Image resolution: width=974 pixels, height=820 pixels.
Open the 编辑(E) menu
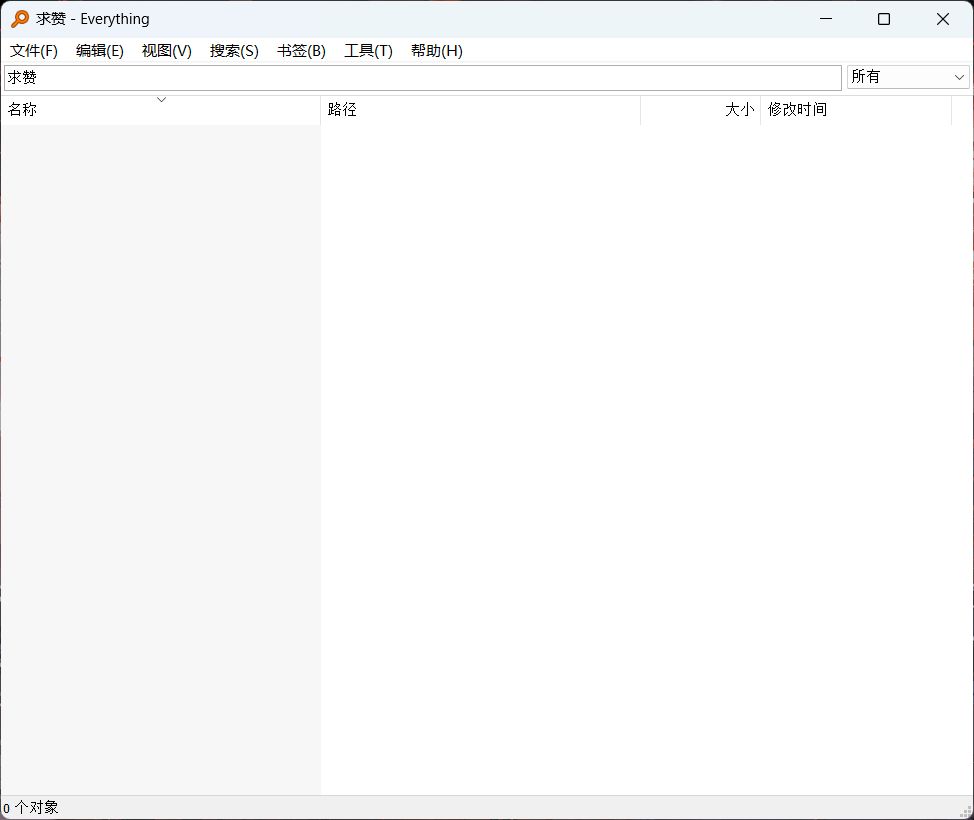(x=99, y=51)
